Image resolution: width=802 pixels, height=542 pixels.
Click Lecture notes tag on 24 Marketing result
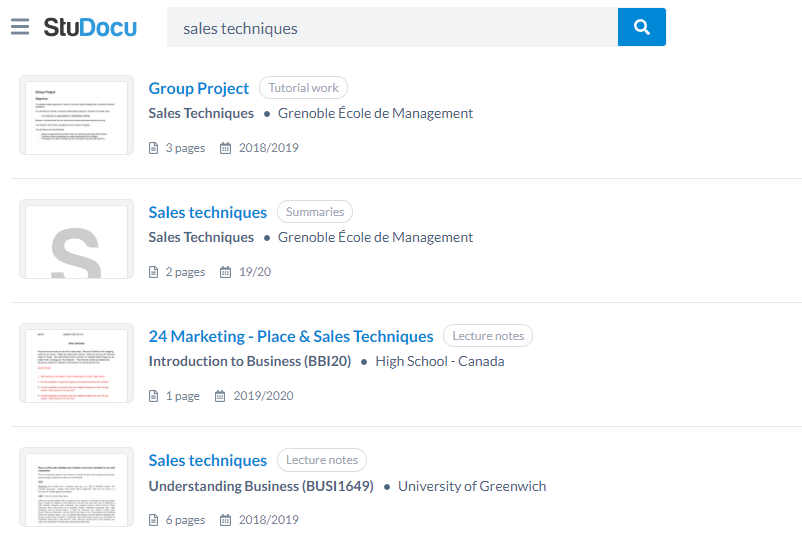pos(488,336)
